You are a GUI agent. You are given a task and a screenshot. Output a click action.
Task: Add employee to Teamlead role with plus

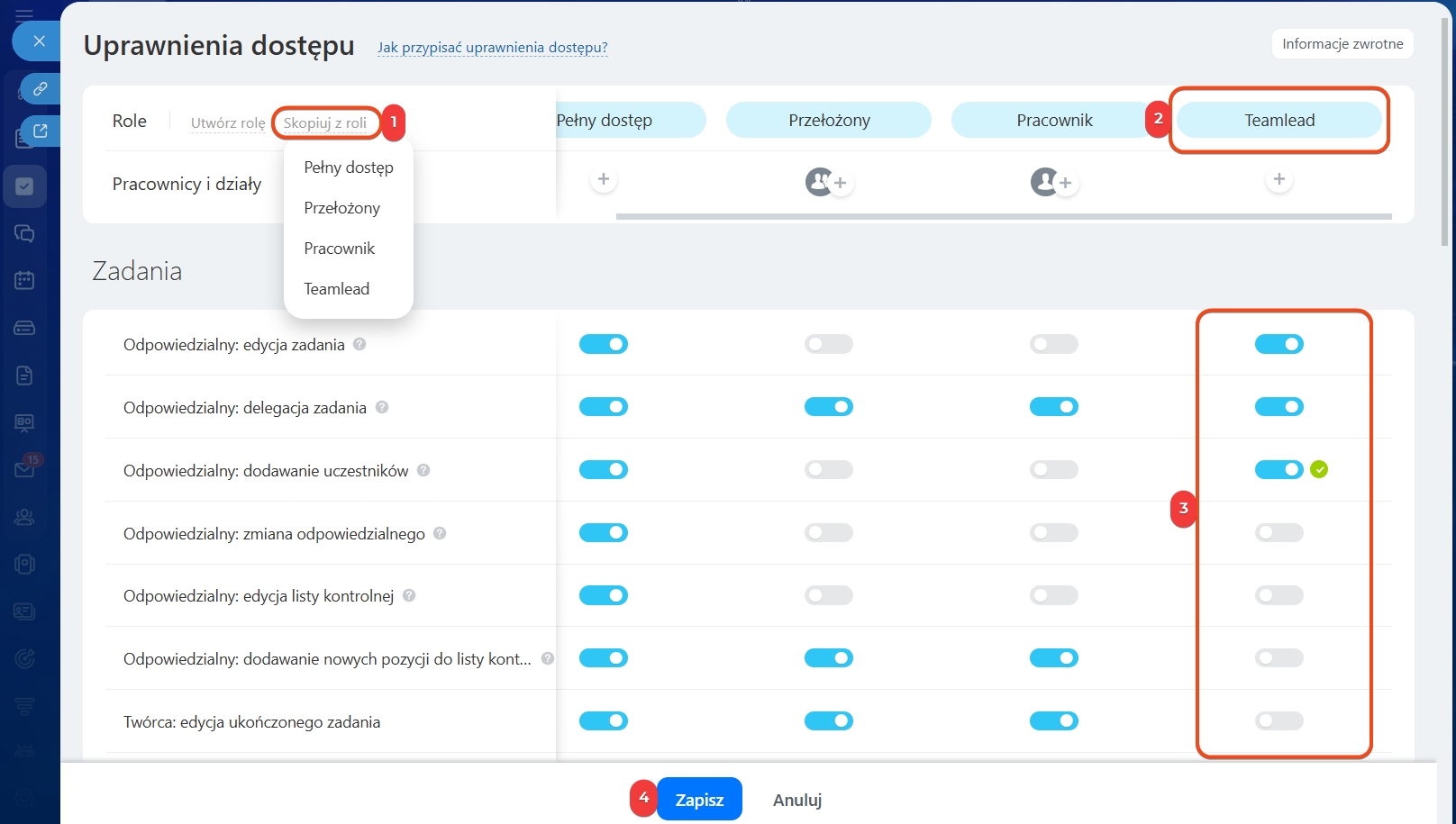coord(1279,180)
